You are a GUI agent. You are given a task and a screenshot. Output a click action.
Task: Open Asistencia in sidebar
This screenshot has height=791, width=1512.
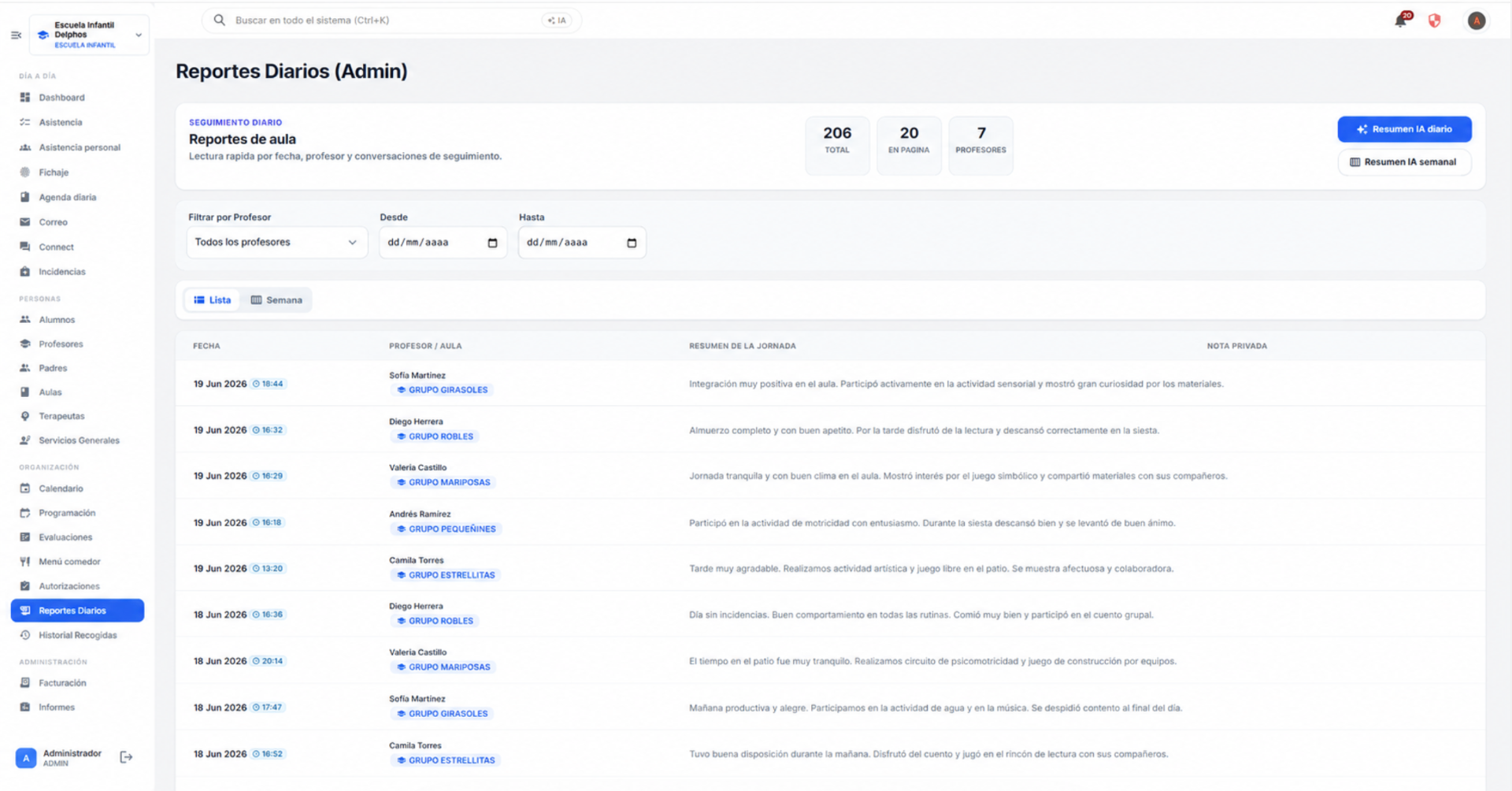pos(77,122)
